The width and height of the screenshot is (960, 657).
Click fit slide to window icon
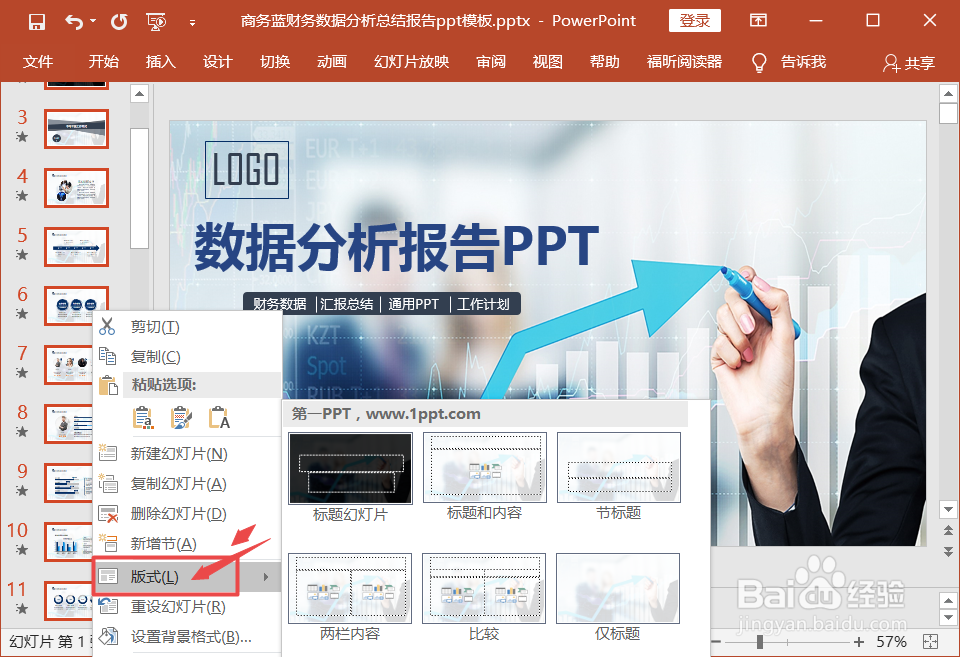(x=930, y=641)
